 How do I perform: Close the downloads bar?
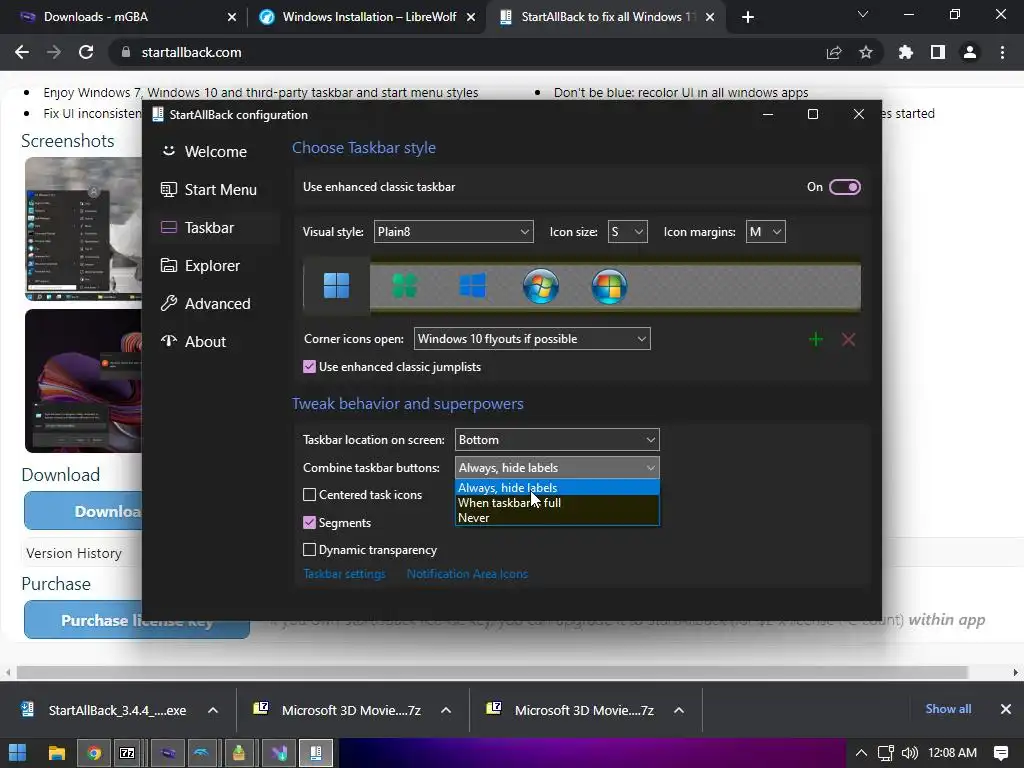[1006, 709]
